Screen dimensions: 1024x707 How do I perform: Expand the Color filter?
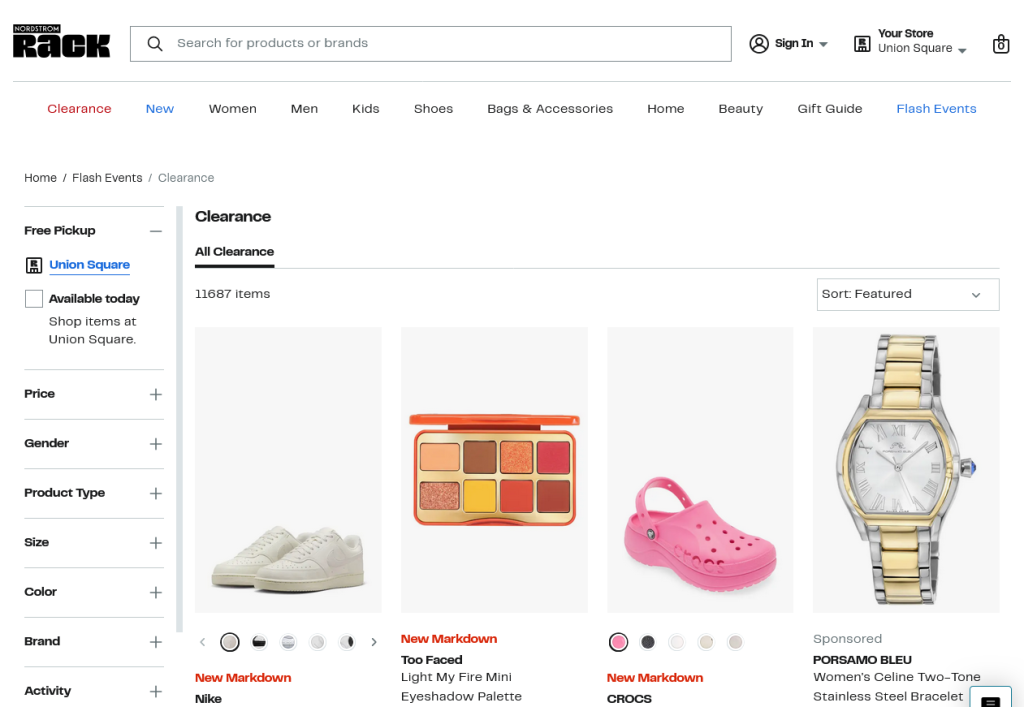pos(155,593)
